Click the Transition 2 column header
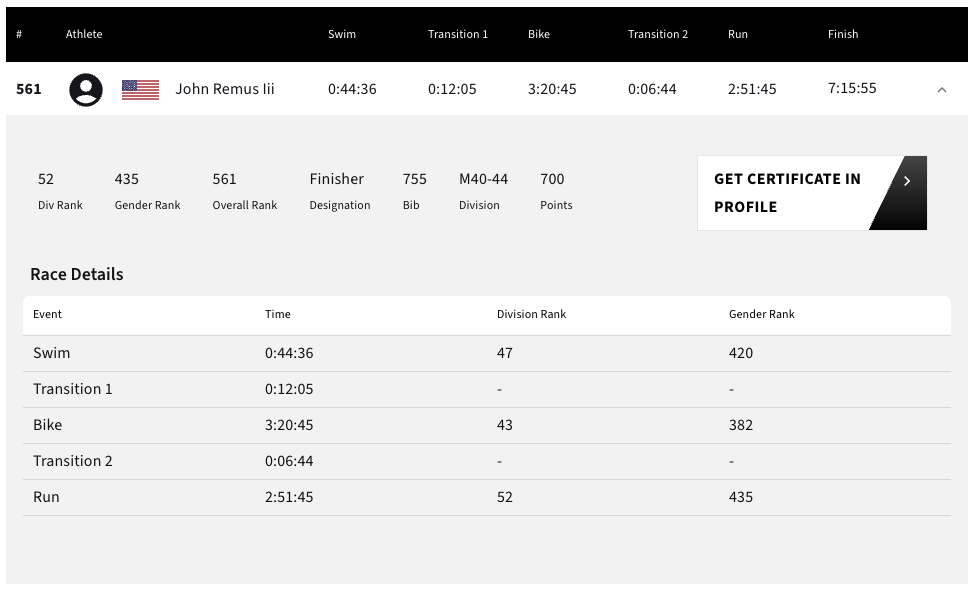 pos(658,34)
